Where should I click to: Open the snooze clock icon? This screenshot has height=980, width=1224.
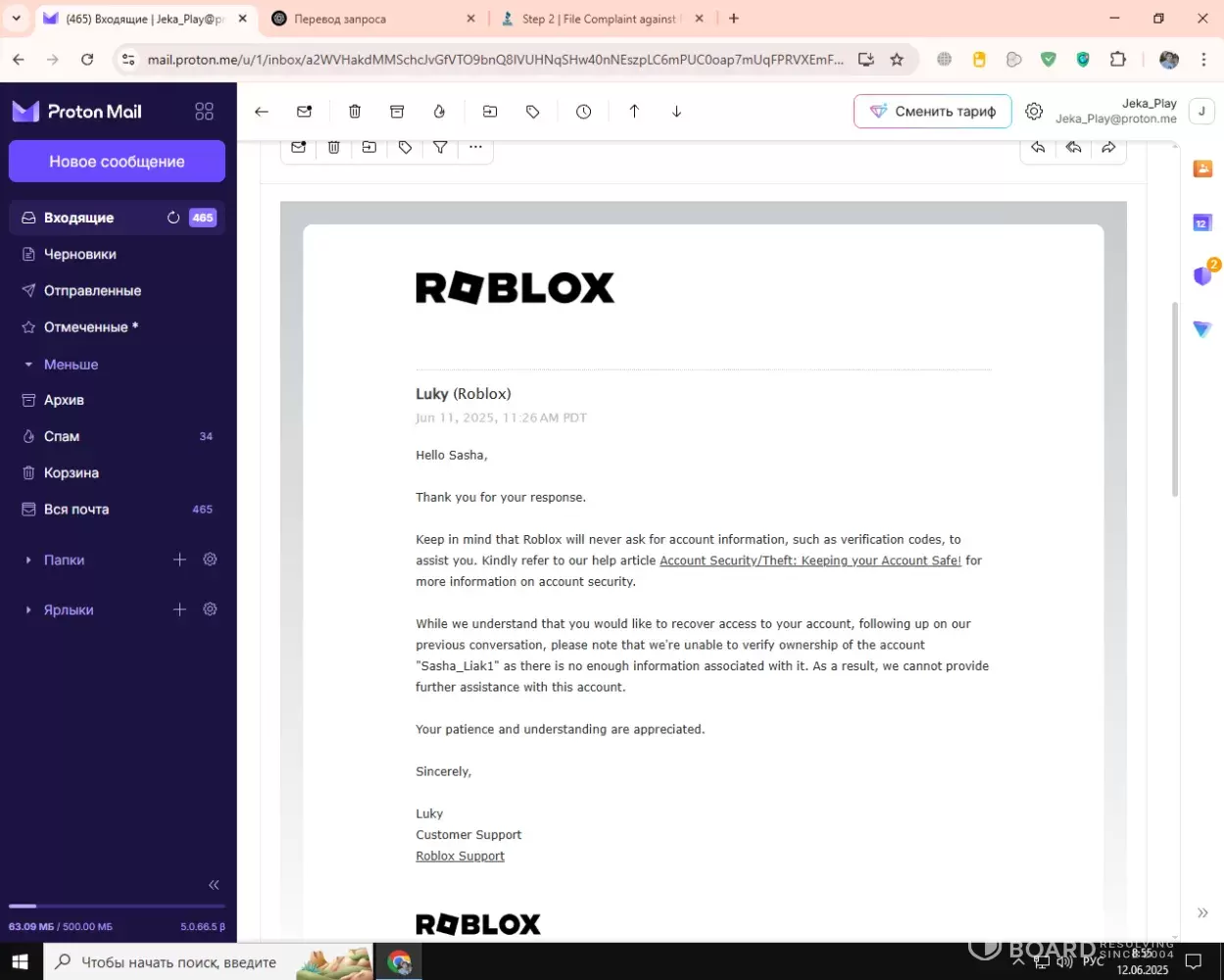click(584, 112)
